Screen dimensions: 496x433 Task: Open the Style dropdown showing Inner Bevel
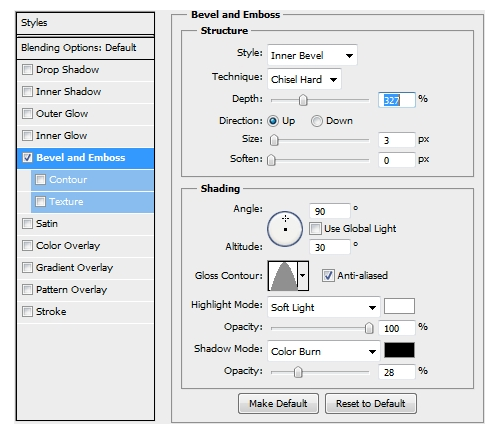pos(312,55)
